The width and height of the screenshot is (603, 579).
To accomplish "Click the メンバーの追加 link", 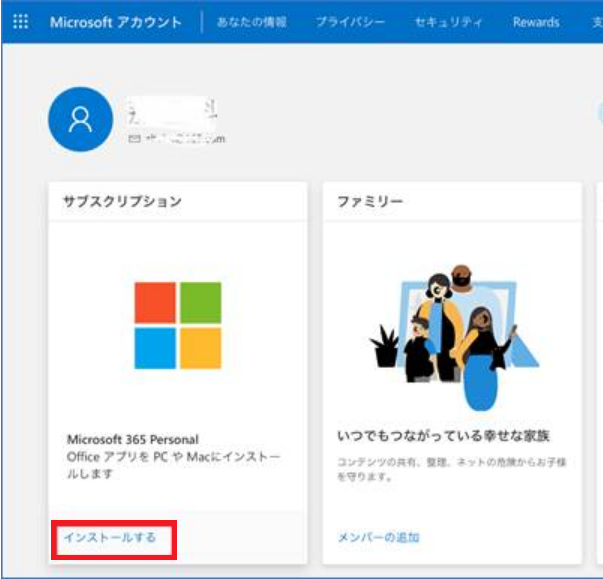I will (378, 537).
